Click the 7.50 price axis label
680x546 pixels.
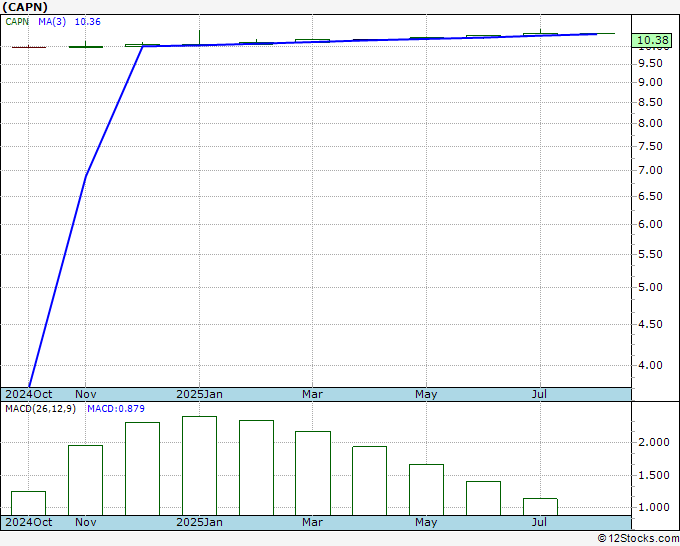(x=650, y=146)
